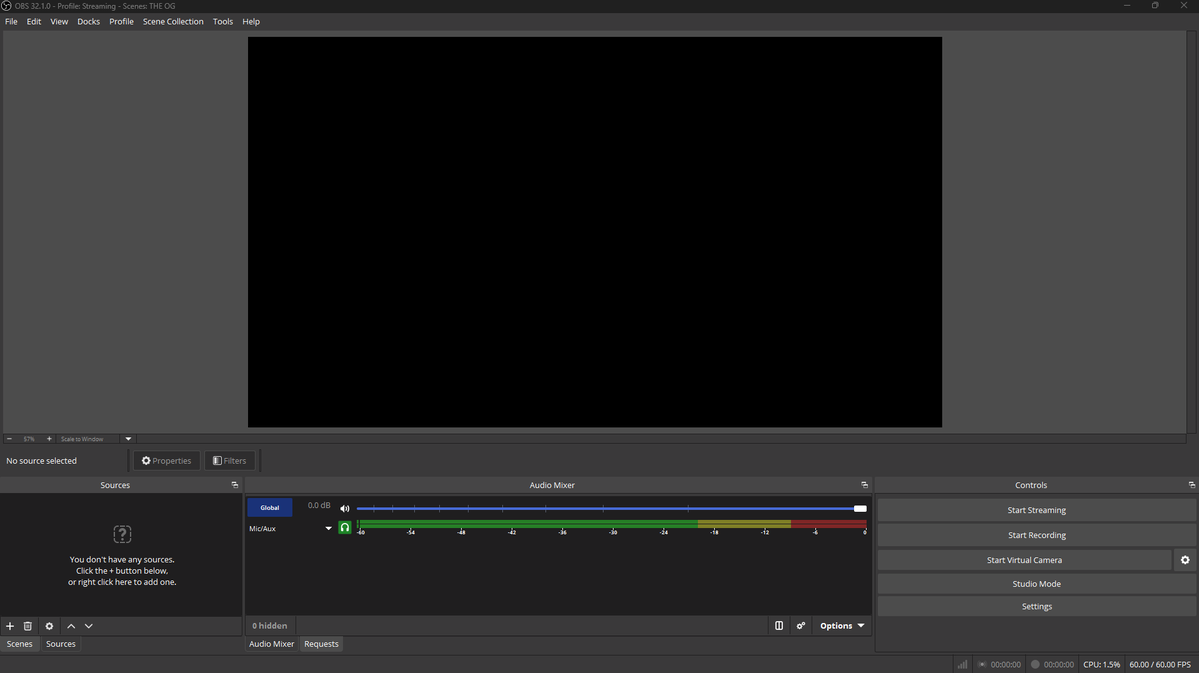
Task: Remove selected source with trash icon
Action: click(x=28, y=626)
